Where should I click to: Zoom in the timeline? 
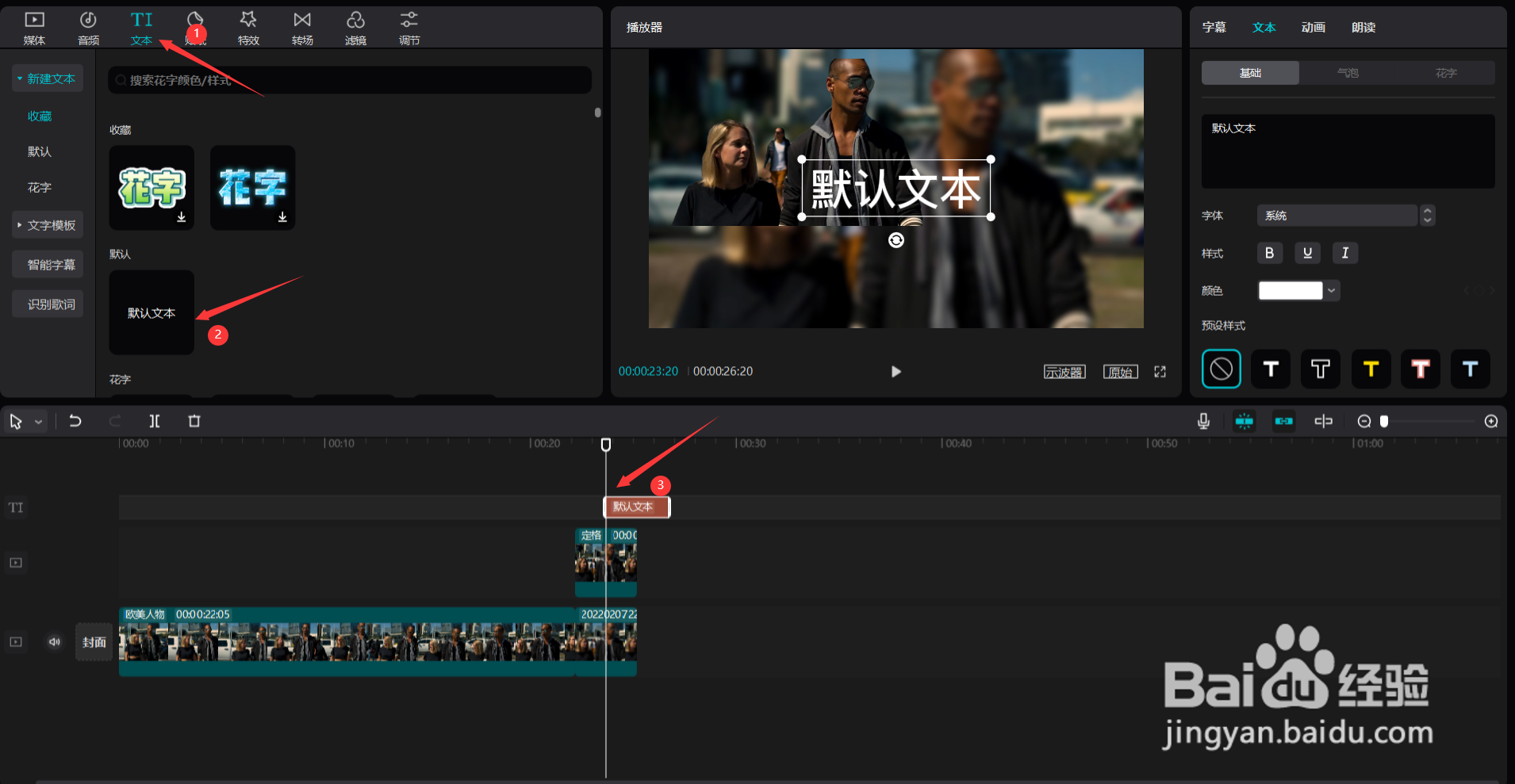click(1491, 421)
